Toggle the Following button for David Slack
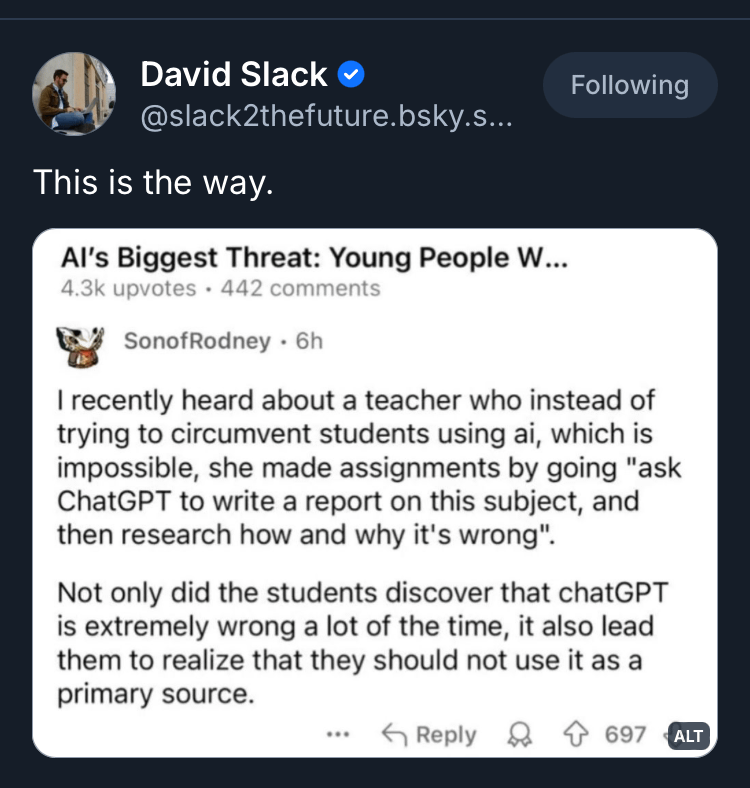The width and height of the screenshot is (750, 788). pyautogui.click(x=629, y=85)
